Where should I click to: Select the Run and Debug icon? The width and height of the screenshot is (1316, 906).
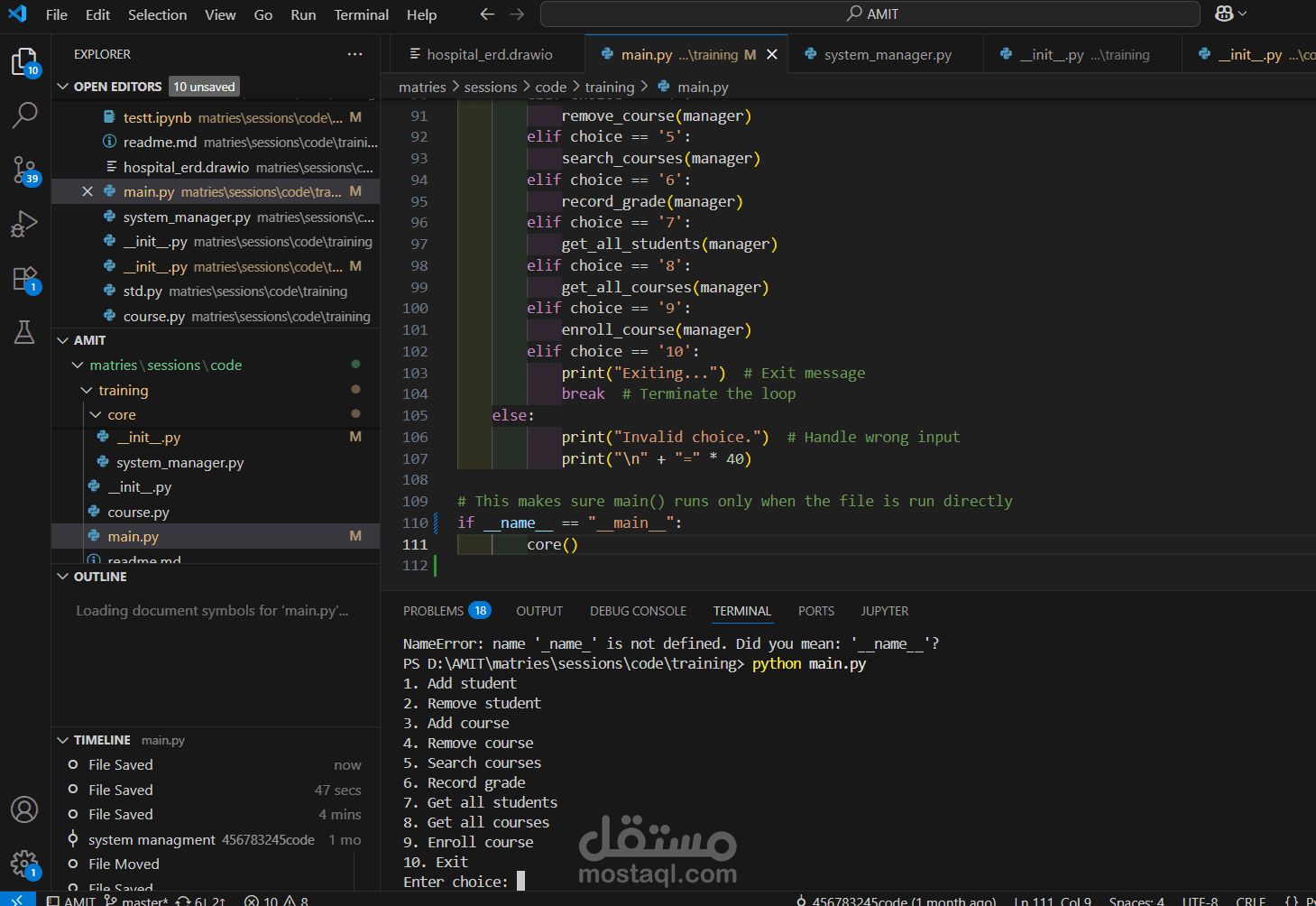tap(24, 224)
